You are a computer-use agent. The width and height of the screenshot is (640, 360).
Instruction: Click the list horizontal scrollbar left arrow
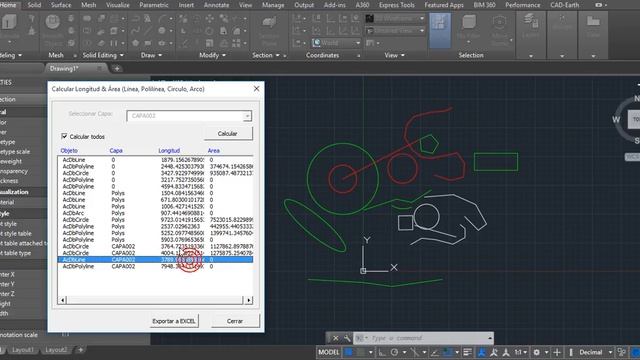(x=62, y=300)
